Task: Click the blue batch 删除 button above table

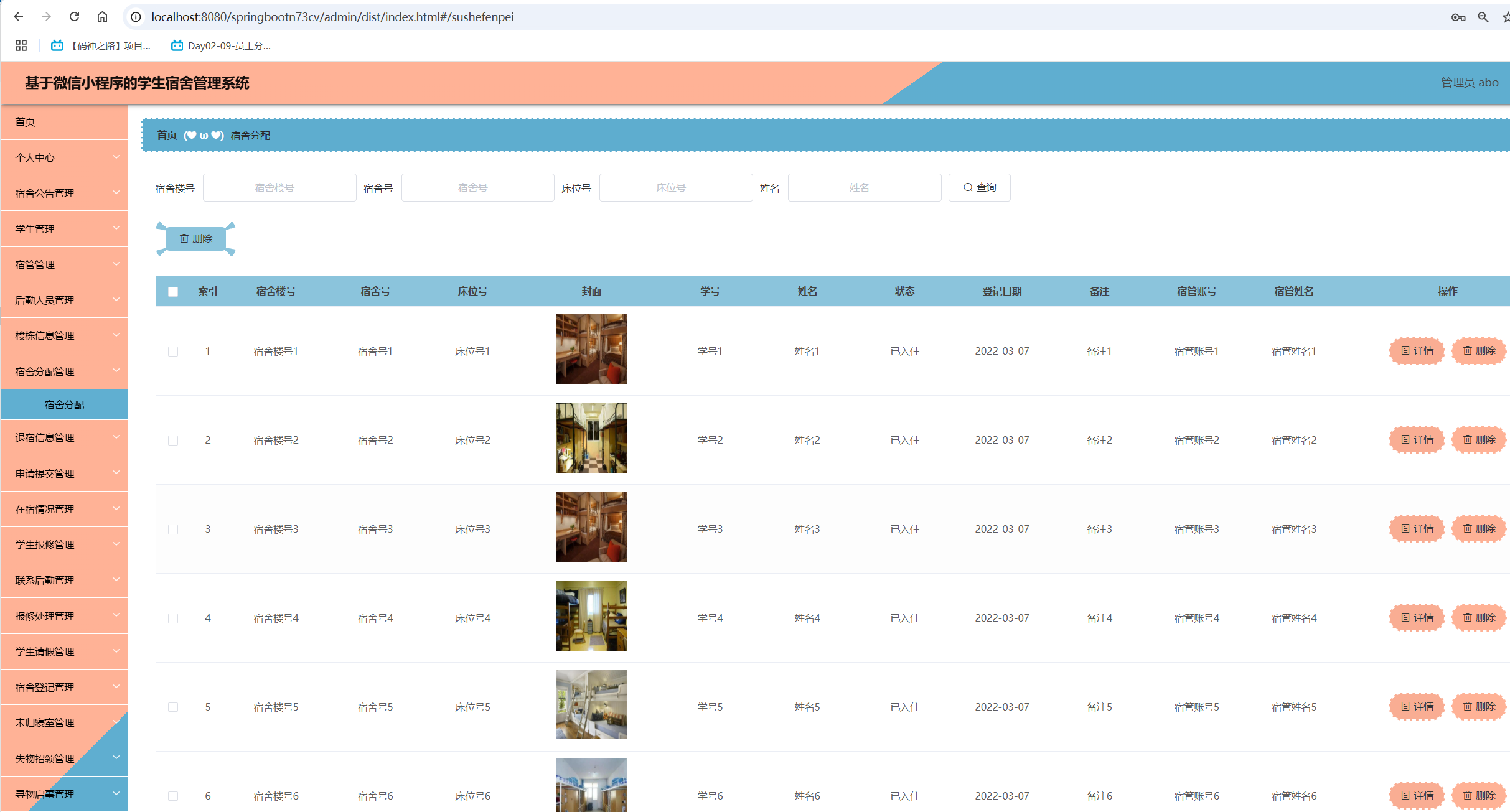Action: point(195,238)
